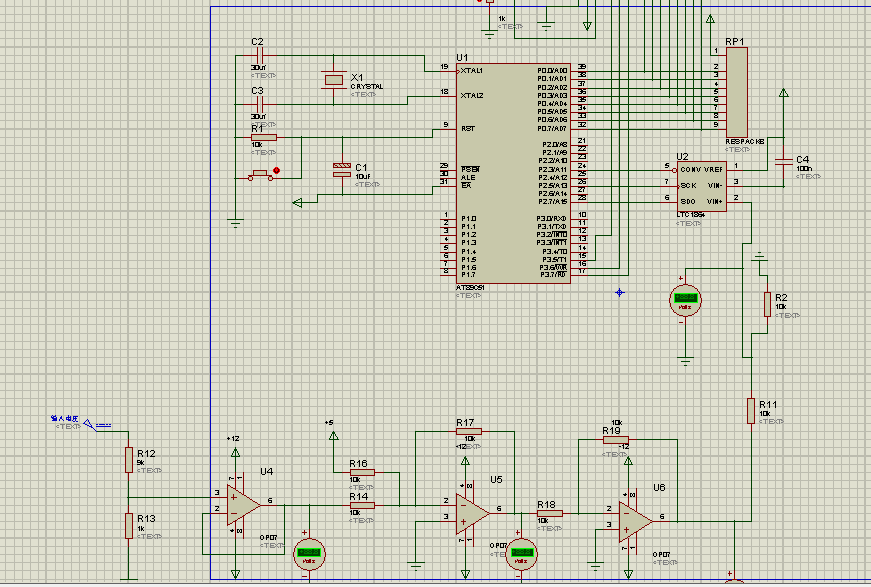Click the 100n value next to C4
This screenshot has height=587, width=871.
(x=804, y=168)
